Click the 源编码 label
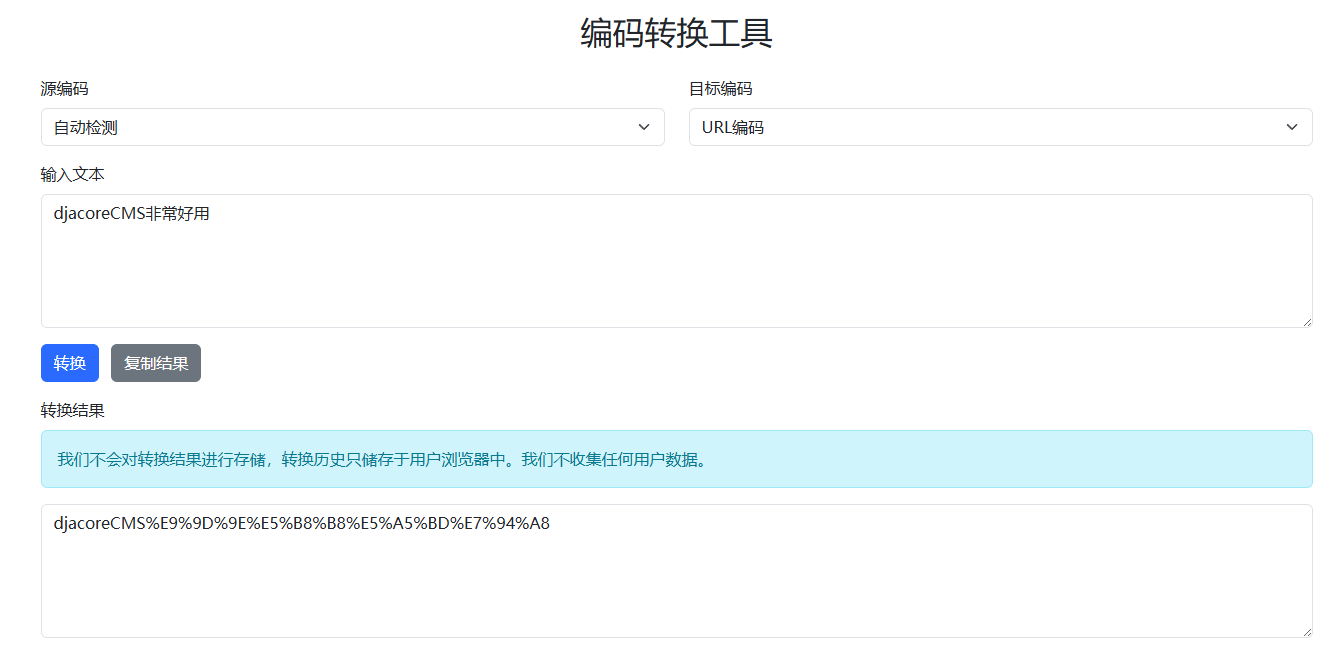This screenshot has height=650, width=1339. 64,88
